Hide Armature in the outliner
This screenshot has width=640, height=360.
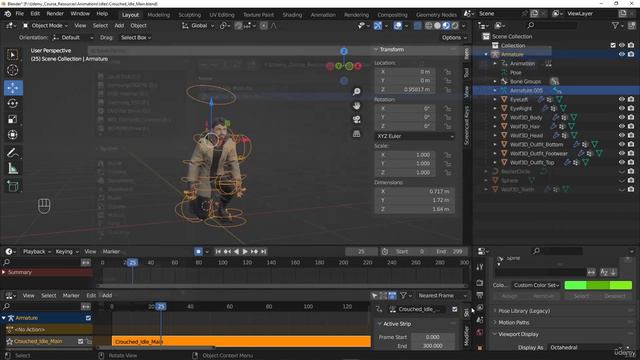pos(622,54)
